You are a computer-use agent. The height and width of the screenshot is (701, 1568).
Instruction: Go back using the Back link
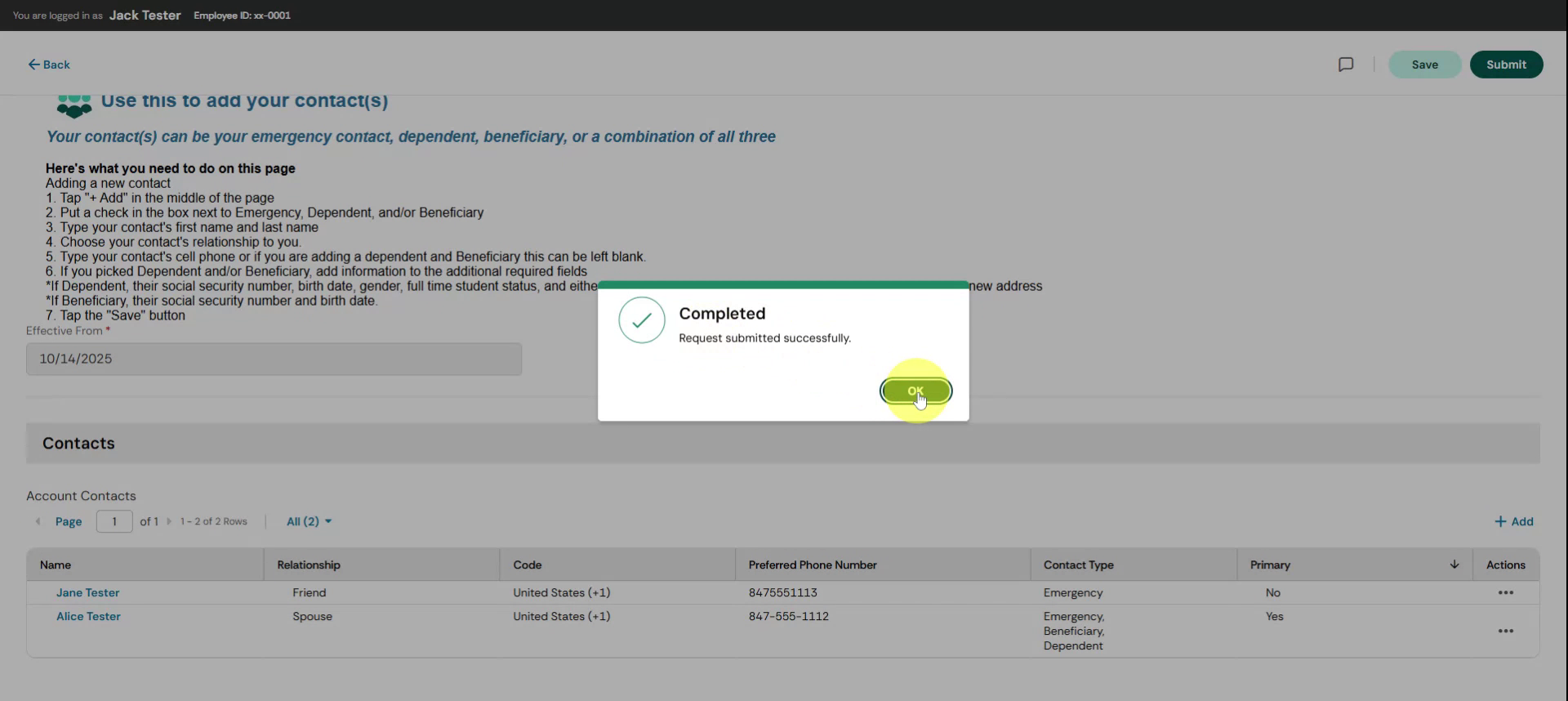49,65
